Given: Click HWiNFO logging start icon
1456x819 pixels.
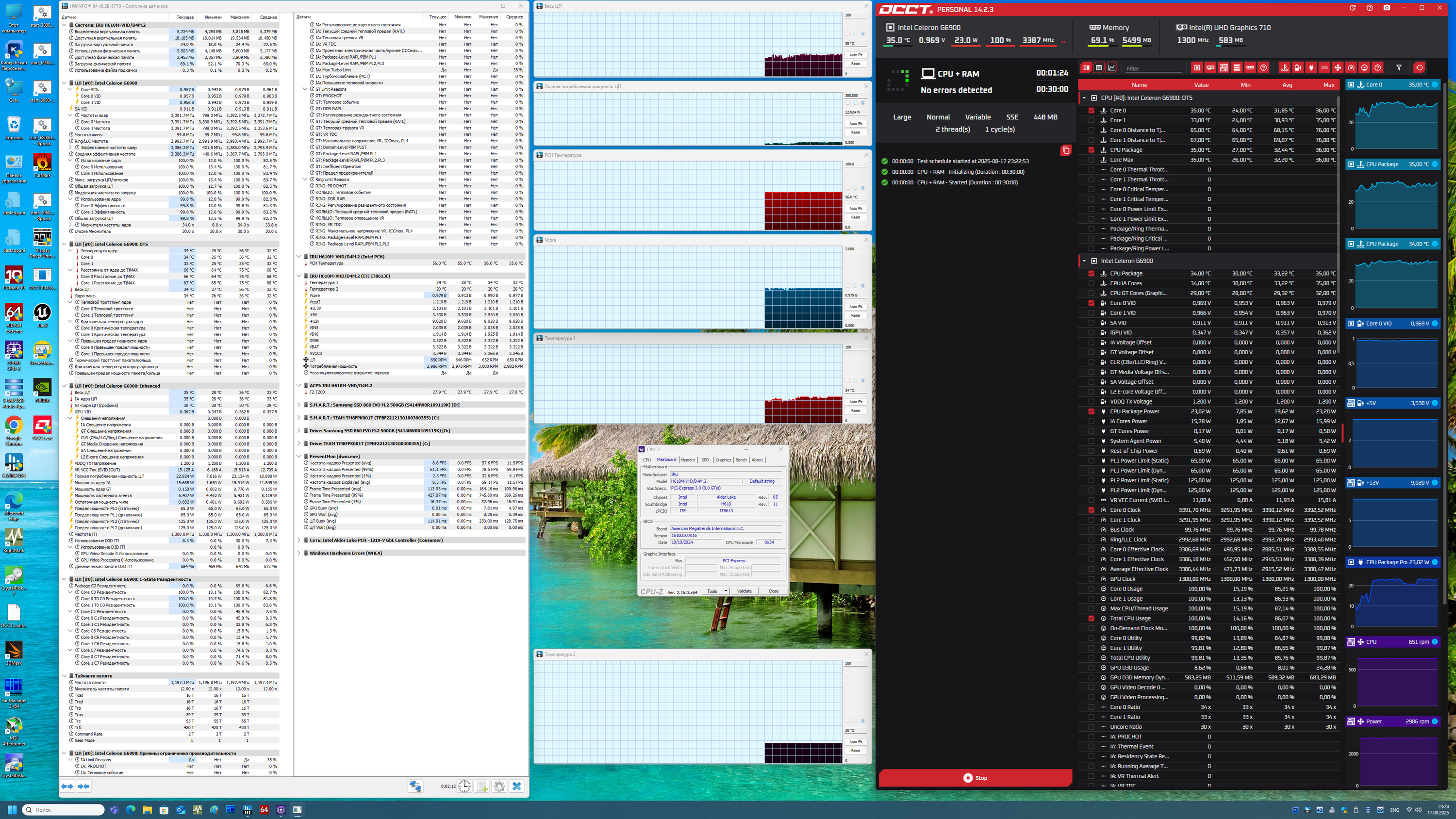Looking at the screenshot, I should (x=482, y=786).
